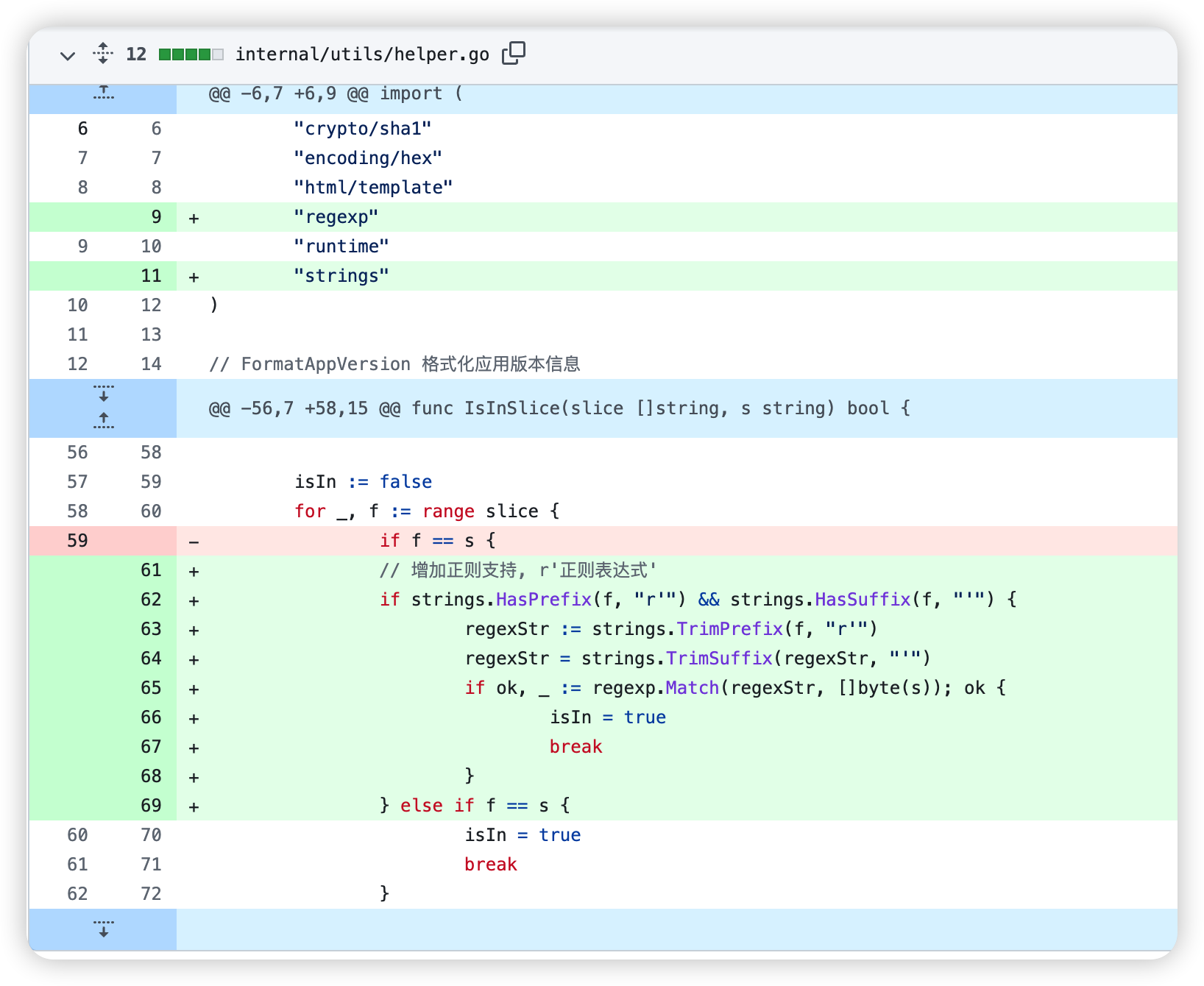Click the plus marker on line 65
Viewport: 1204px width, 986px height.
(x=194, y=689)
